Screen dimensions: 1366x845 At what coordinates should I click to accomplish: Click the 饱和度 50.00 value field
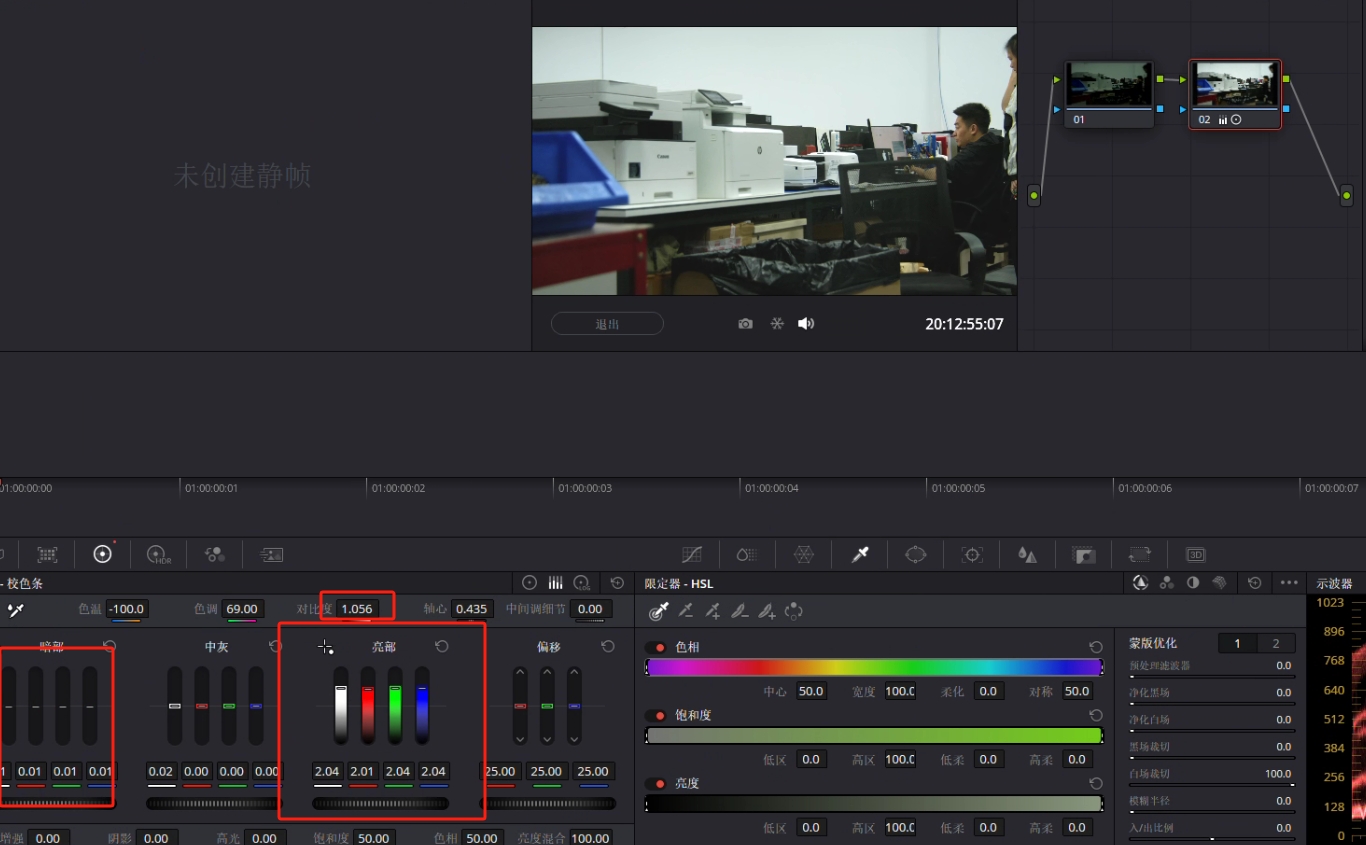coord(374,838)
